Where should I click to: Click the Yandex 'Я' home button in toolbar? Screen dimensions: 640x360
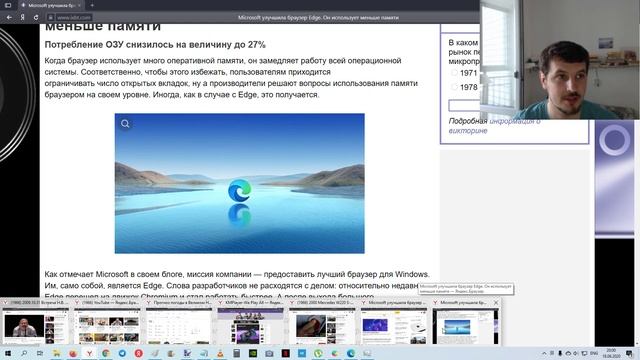(22, 18)
